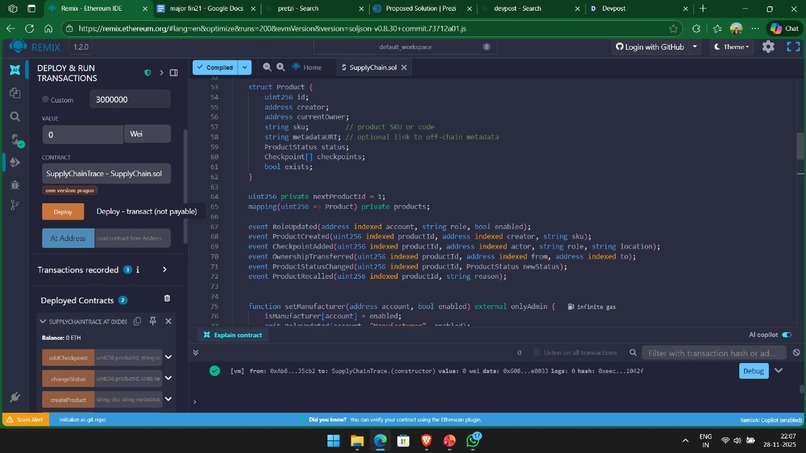Toggle fullscreen layout icon
This screenshot has width=806, height=453.
click(x=793, y=47)
